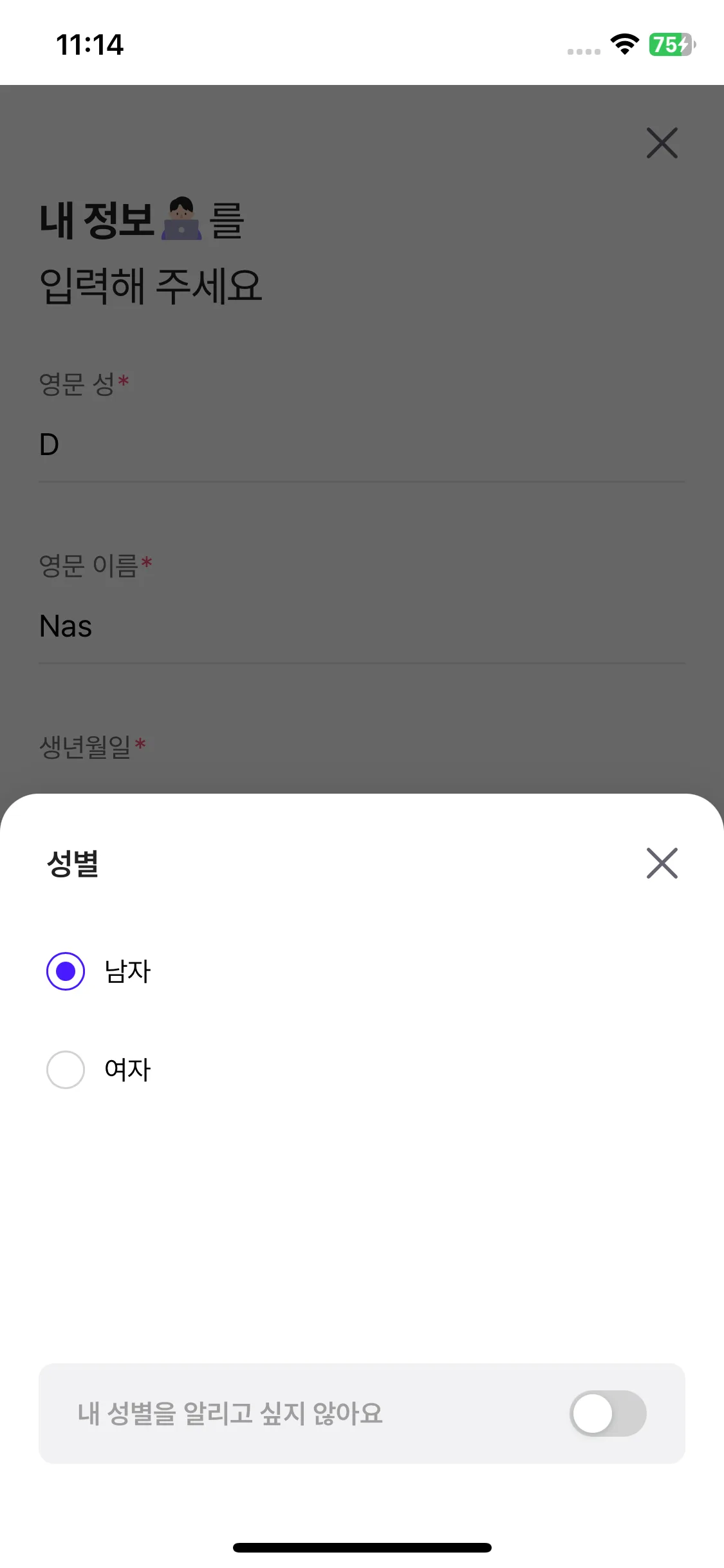Tap the 내 성별을 알리고 싶지 않아요 text
Viewport: 724px width, 1568px height.
point(230,1414)
